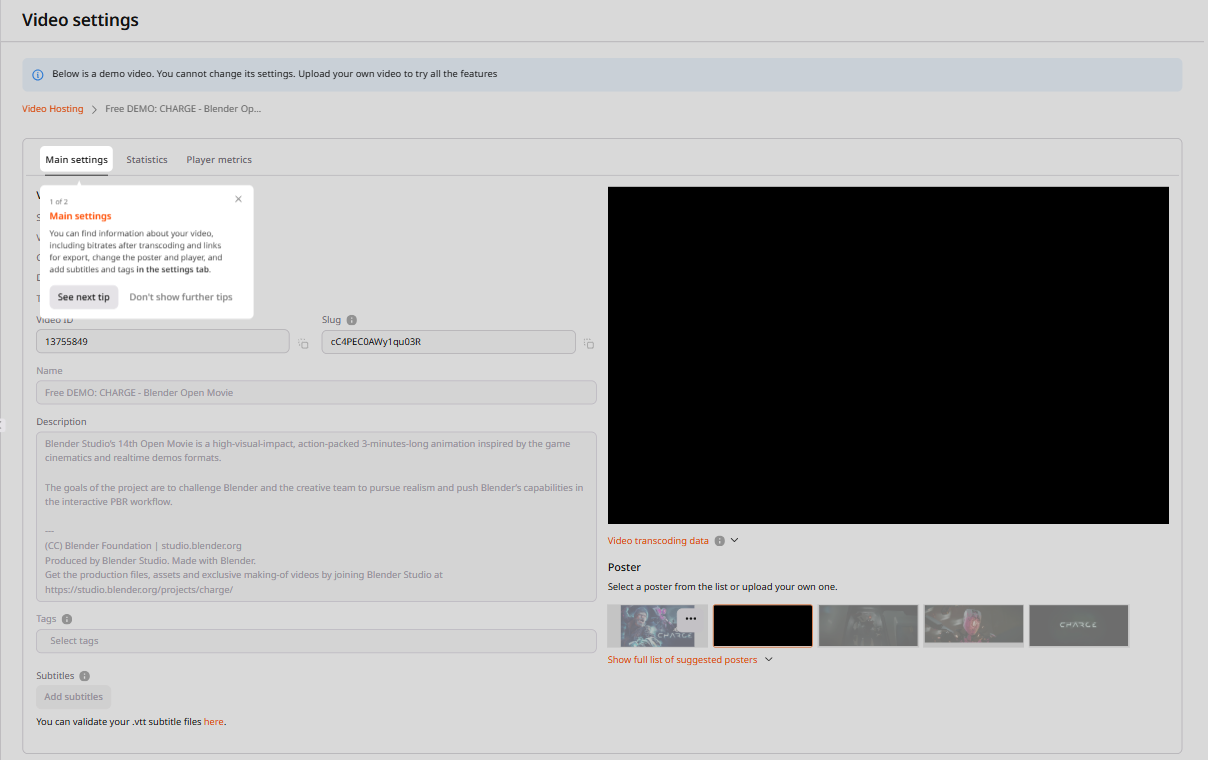The width and height of the screenshot is (1208, 760).
Task: Click the Slug info icon
Action: pos(352,321)
